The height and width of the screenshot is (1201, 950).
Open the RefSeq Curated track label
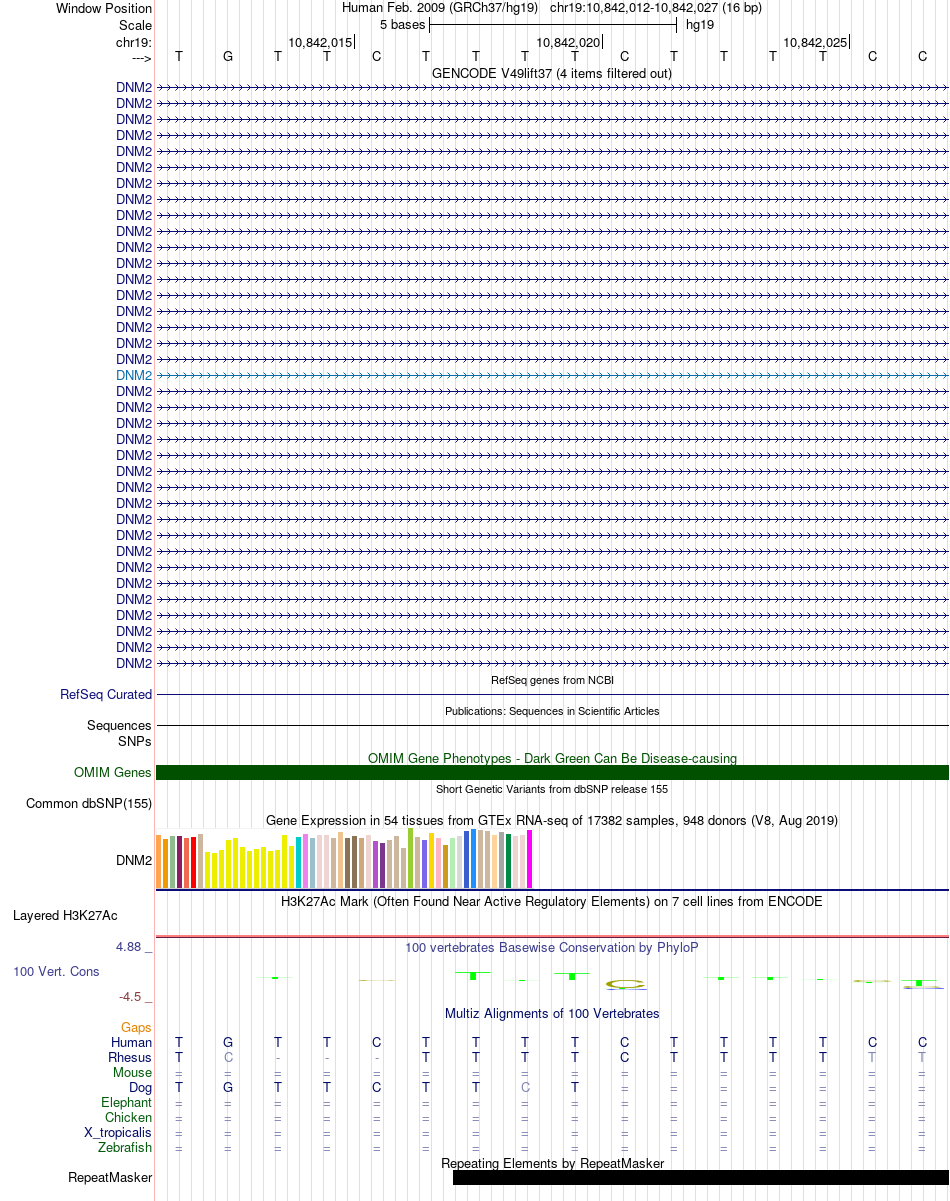(x=106, y=694)
